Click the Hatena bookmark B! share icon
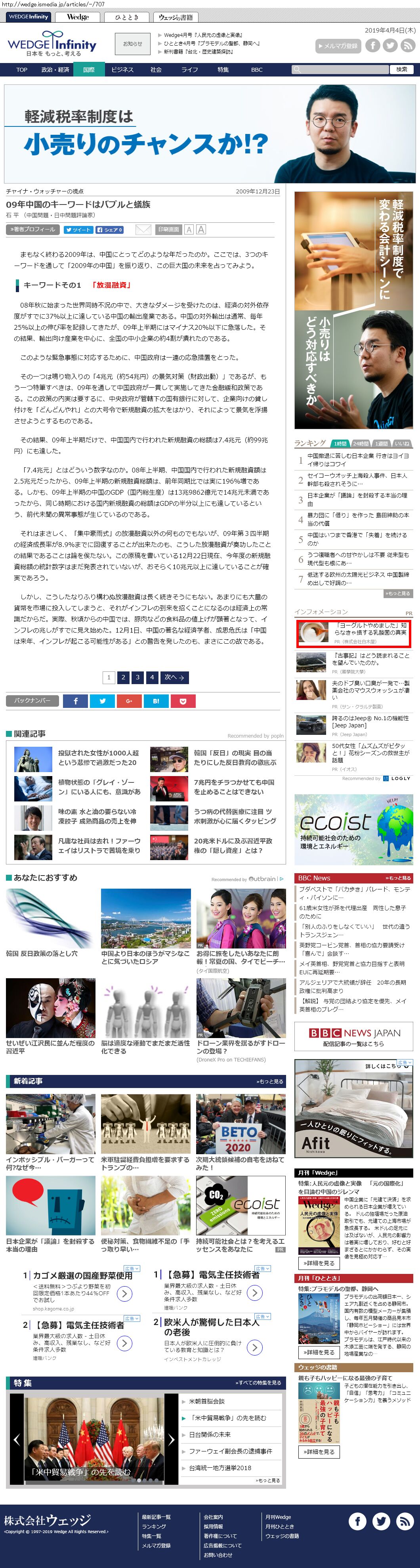Image resolution: width=420 pixels, height=1568 pixels. tap(156, 701)
